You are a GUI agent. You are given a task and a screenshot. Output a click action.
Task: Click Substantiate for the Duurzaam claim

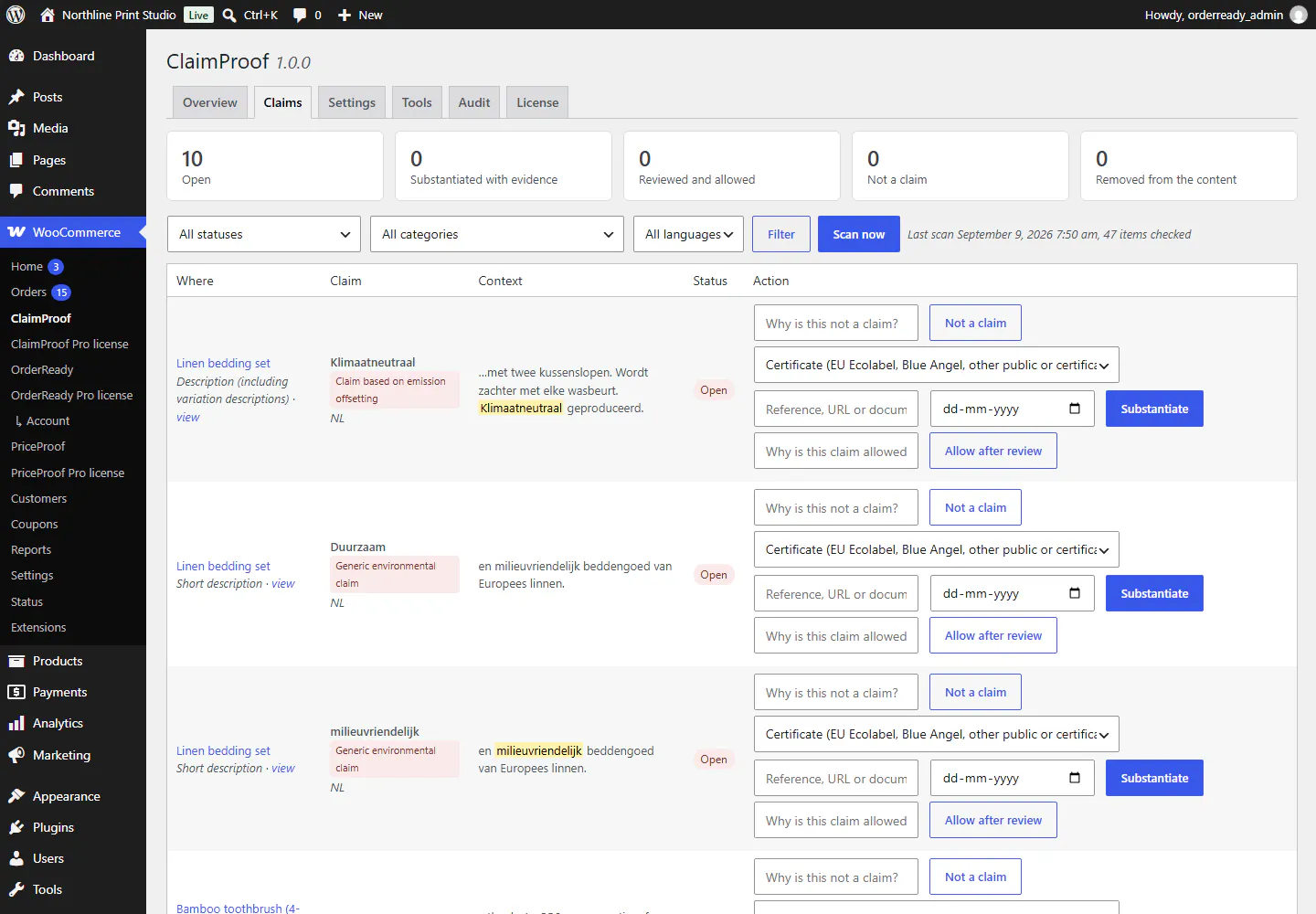(1154, 593)
